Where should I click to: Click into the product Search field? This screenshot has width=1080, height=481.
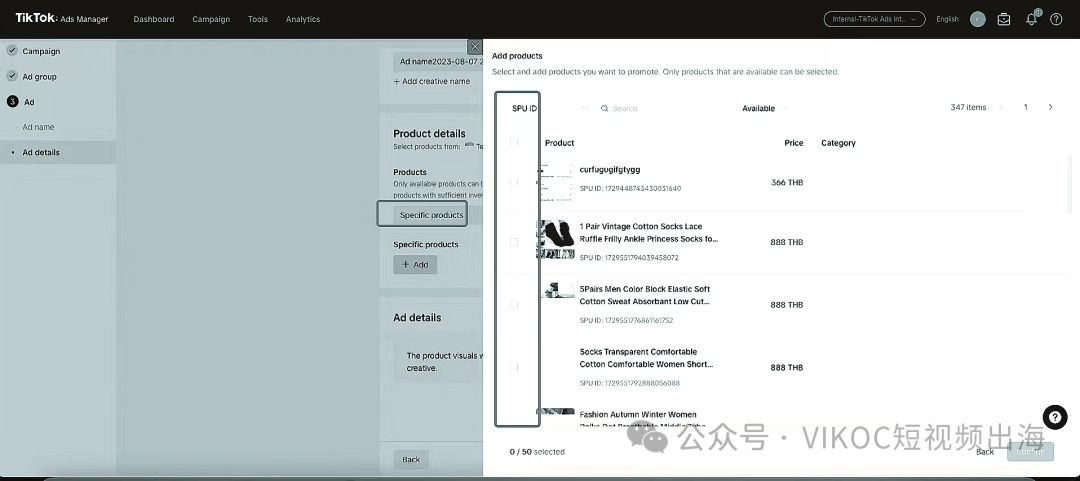point(660,108)
